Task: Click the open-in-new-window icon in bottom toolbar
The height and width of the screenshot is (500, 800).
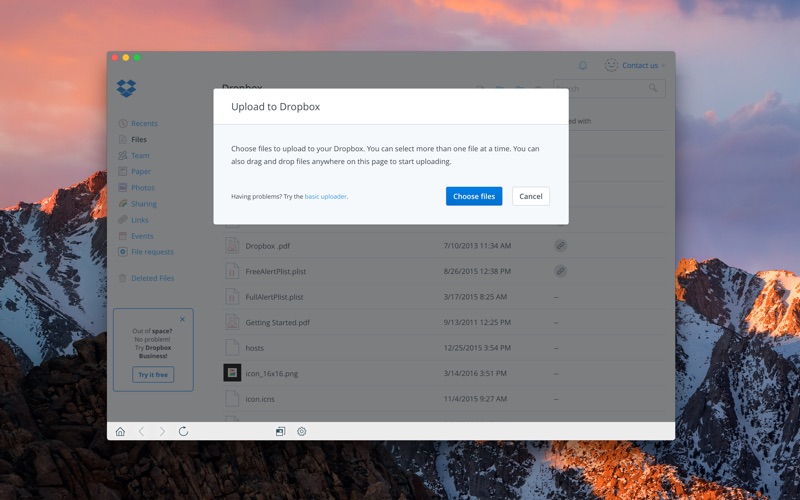Action: (281, 432)
